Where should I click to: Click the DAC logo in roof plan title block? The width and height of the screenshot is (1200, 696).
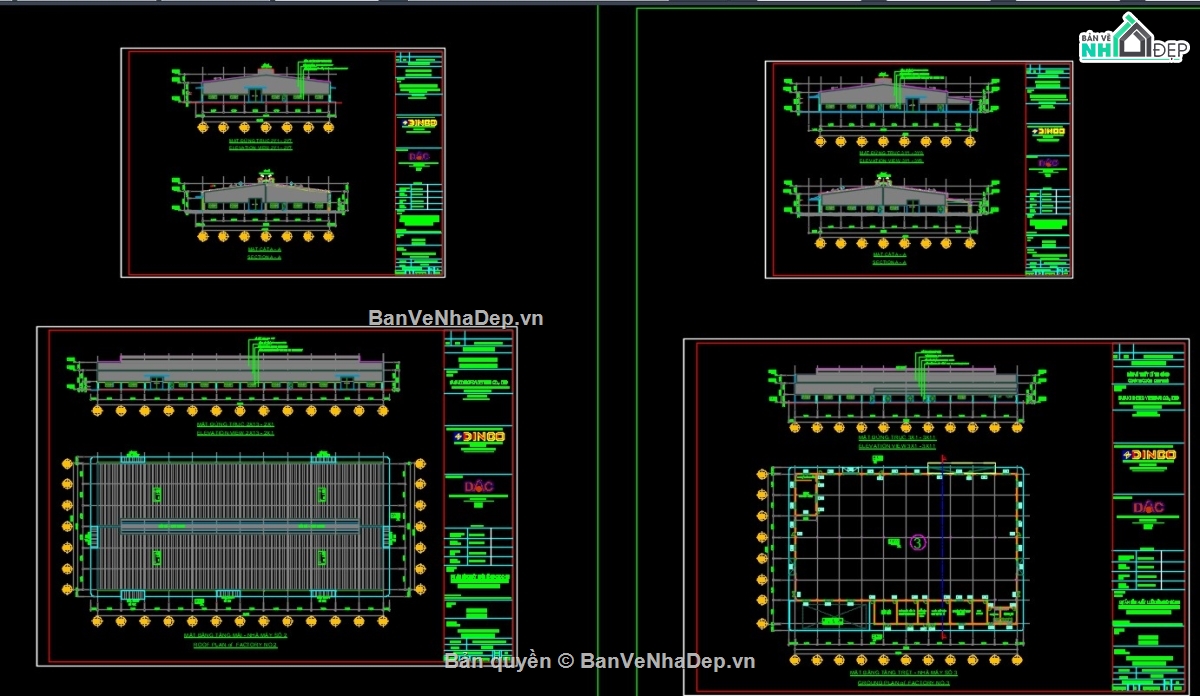tap(480, 487)
